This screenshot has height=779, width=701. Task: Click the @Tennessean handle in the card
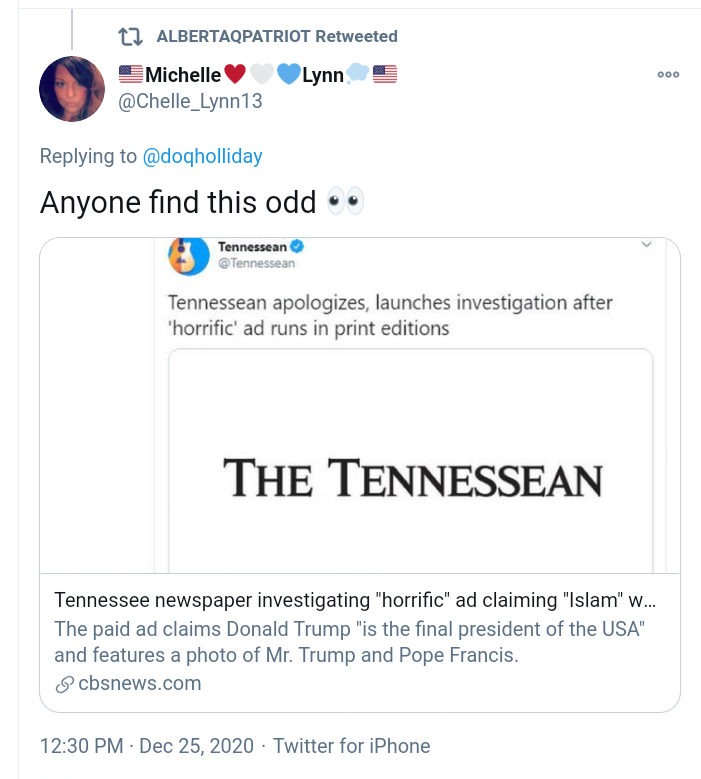256,264
